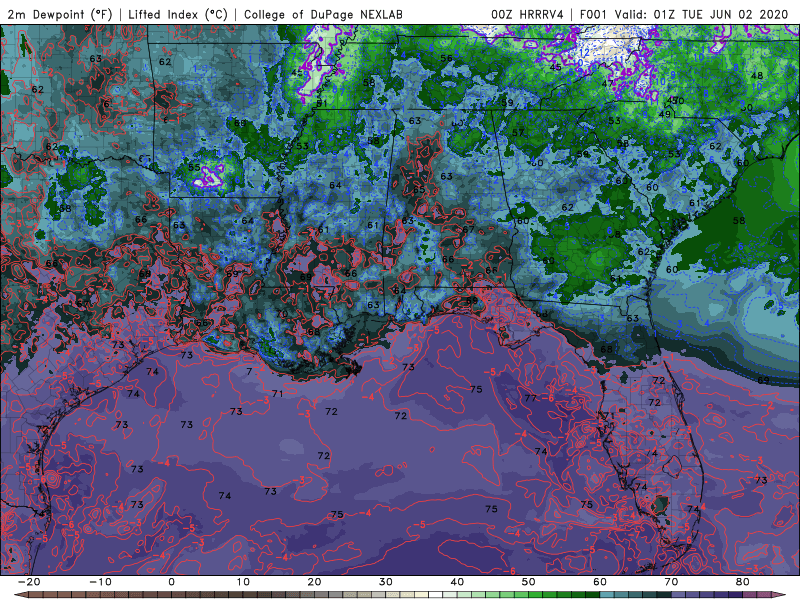Click the '48' dewpoint value on the map
This screenshot has width=800, height=600.
tap(757, 76)
